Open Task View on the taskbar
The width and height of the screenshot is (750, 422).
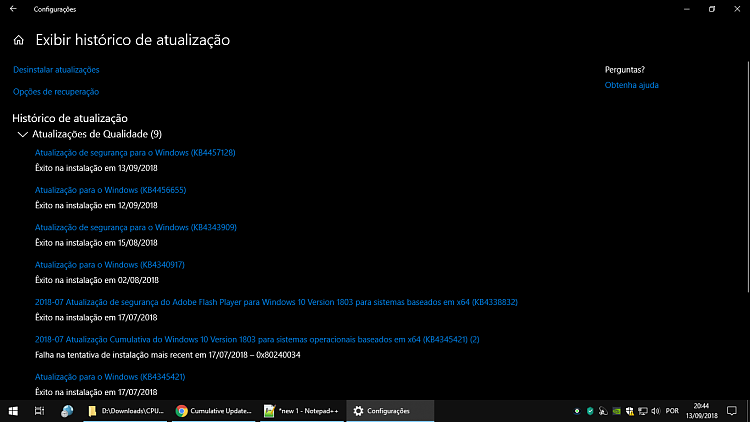(39, 411)
